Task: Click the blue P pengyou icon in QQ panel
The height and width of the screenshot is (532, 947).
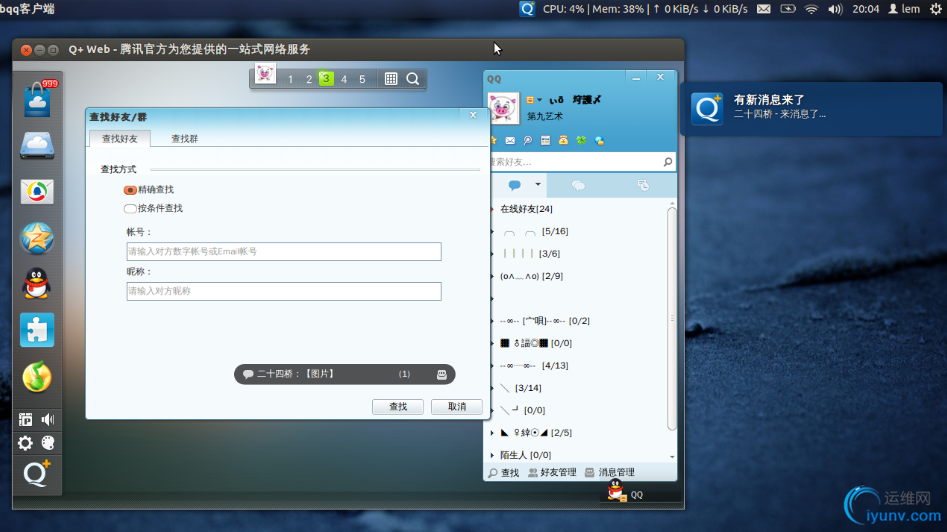Action: (528, 140)
